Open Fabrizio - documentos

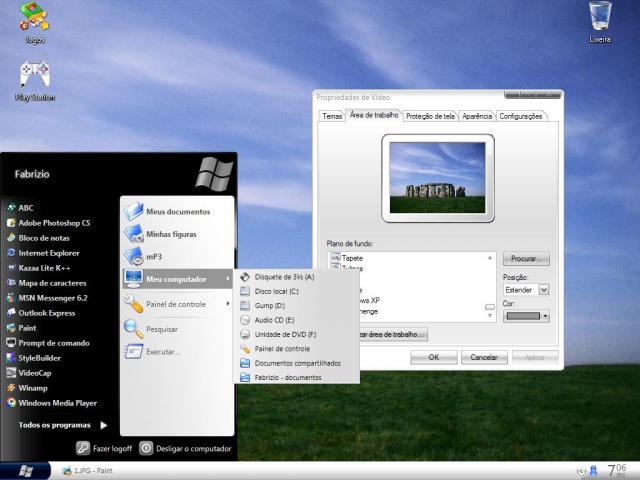coord(296,378)
